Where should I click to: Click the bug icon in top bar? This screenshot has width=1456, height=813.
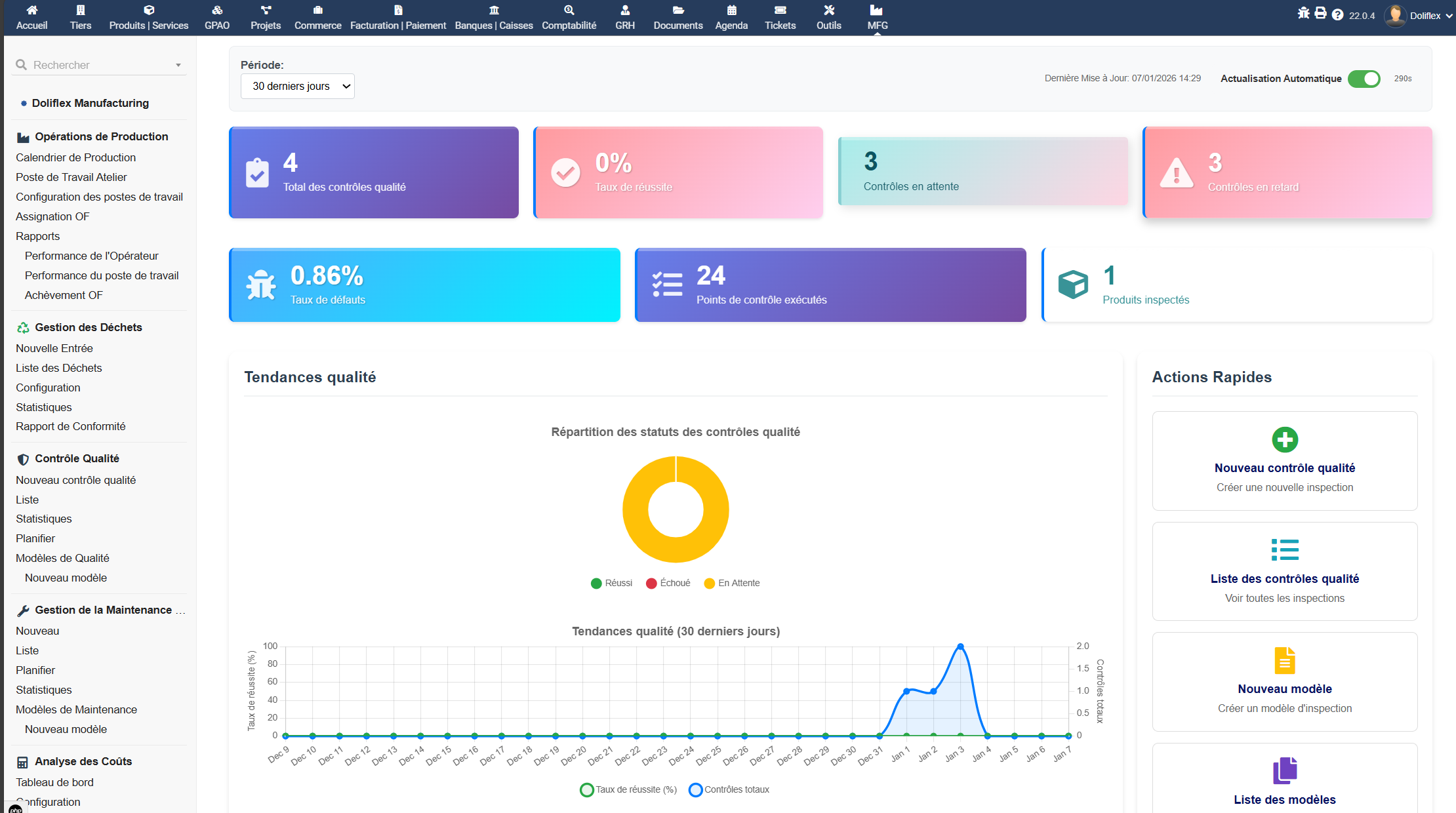click(x=1303, y=13)
